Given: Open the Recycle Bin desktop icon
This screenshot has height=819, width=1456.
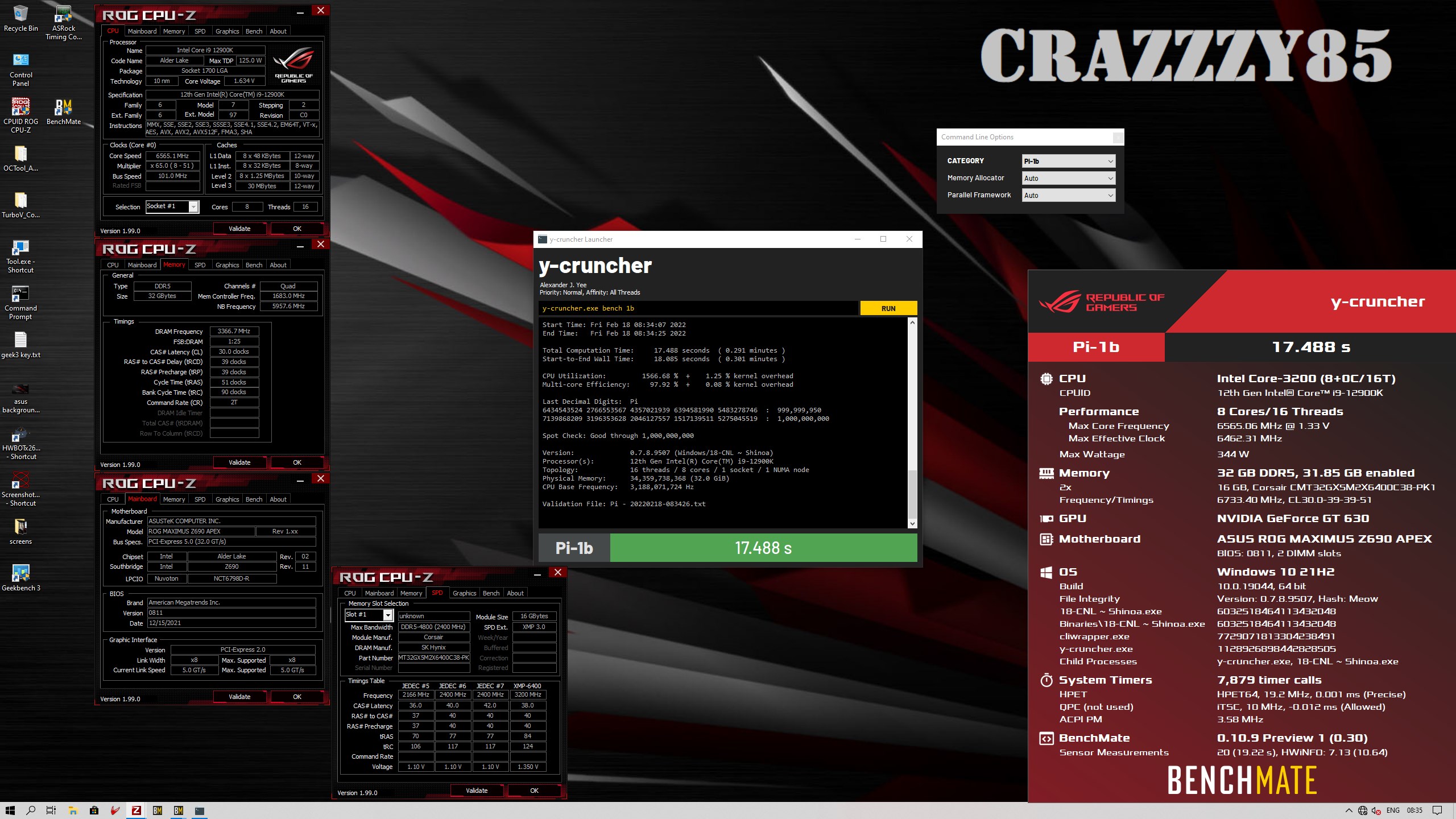Looking at the screenshot, I should (20, 19).
